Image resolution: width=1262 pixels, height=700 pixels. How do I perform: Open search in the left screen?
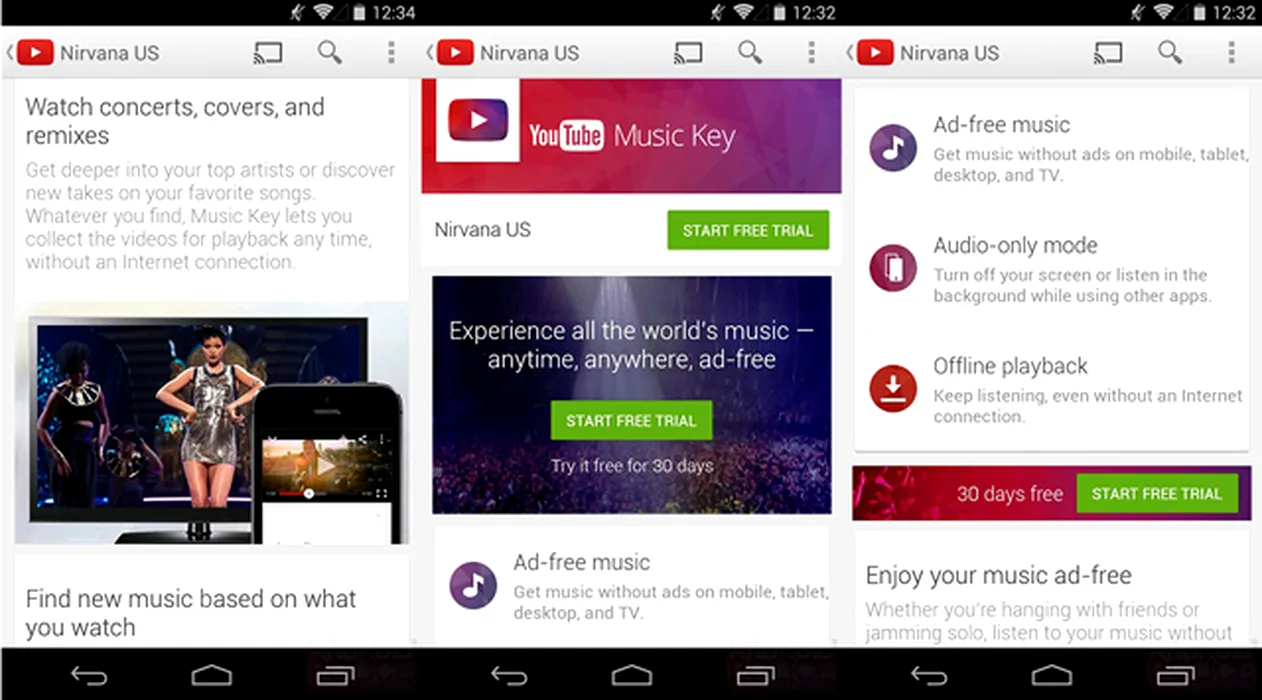(x=329, y=52)
